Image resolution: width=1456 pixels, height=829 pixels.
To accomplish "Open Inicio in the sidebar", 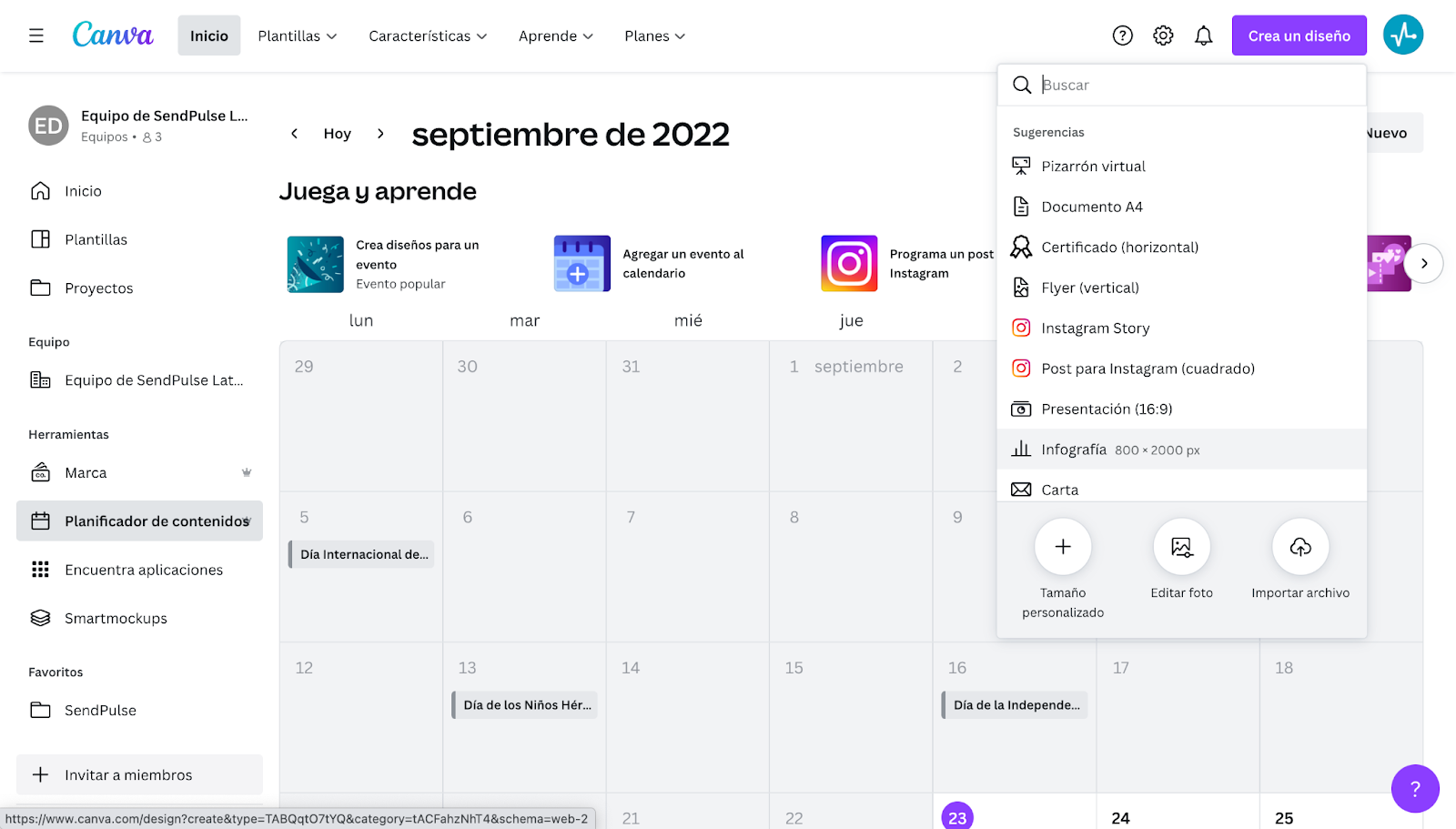I will point(139,191).
